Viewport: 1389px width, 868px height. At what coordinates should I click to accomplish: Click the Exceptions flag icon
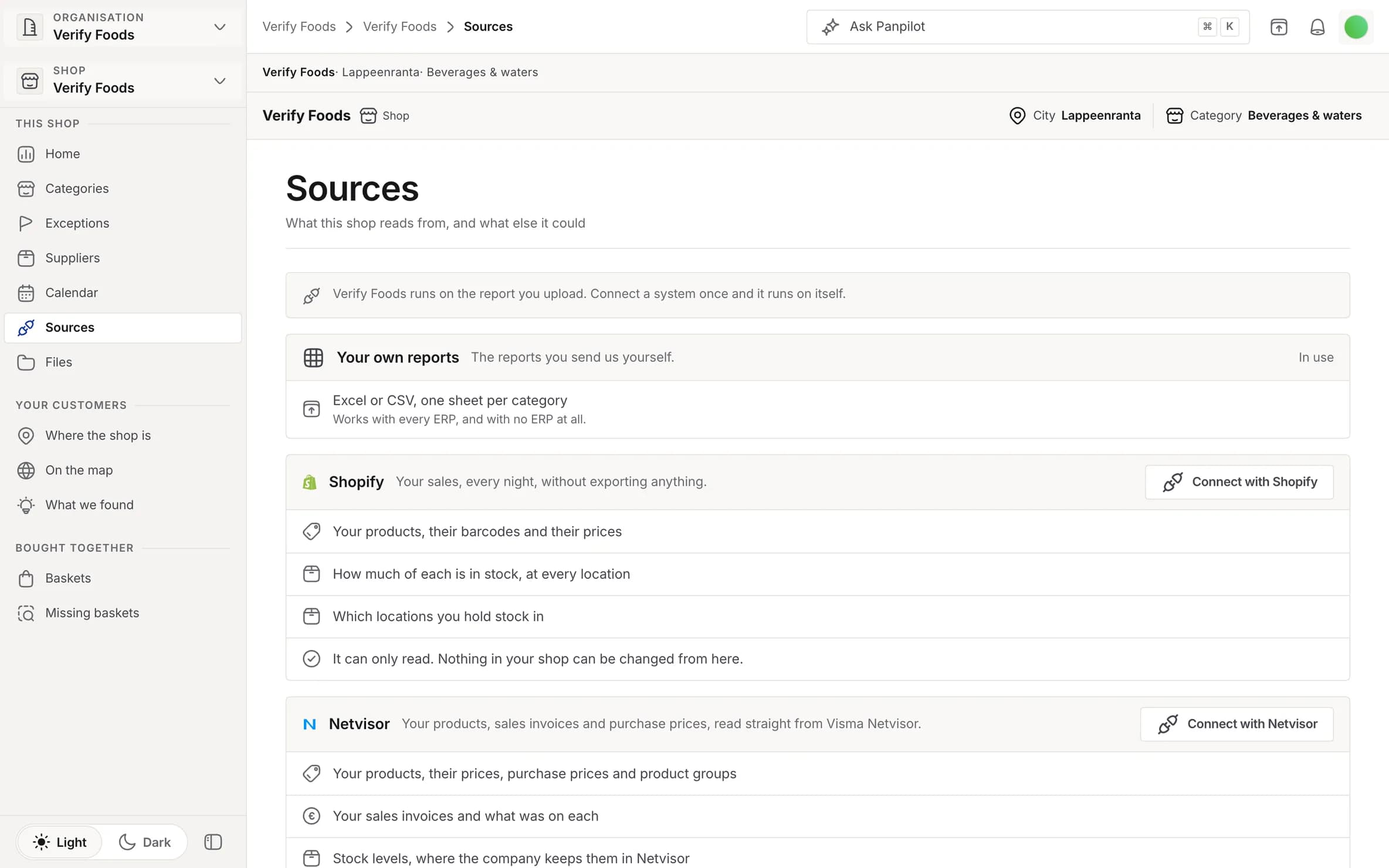[x=26, y=223]
